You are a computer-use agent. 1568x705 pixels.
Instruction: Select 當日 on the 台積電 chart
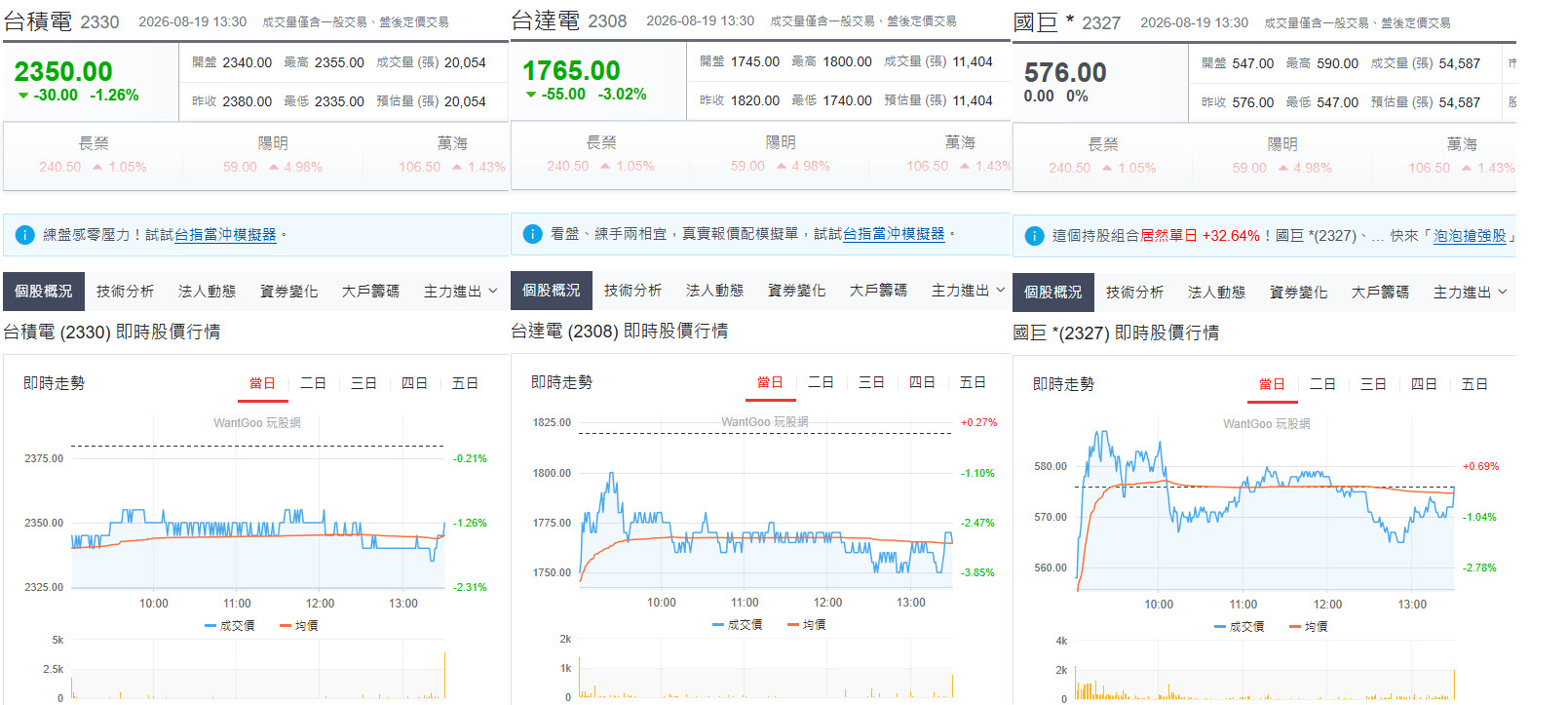pos(262,384)
